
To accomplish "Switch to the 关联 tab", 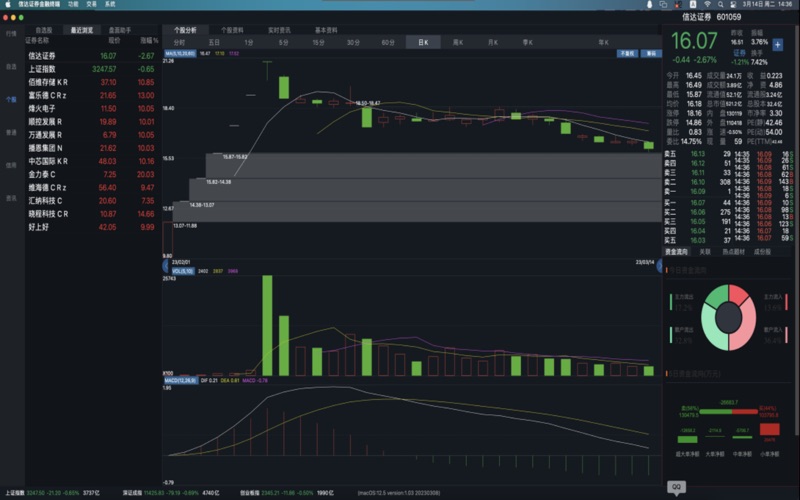I will tap(705, 252).
